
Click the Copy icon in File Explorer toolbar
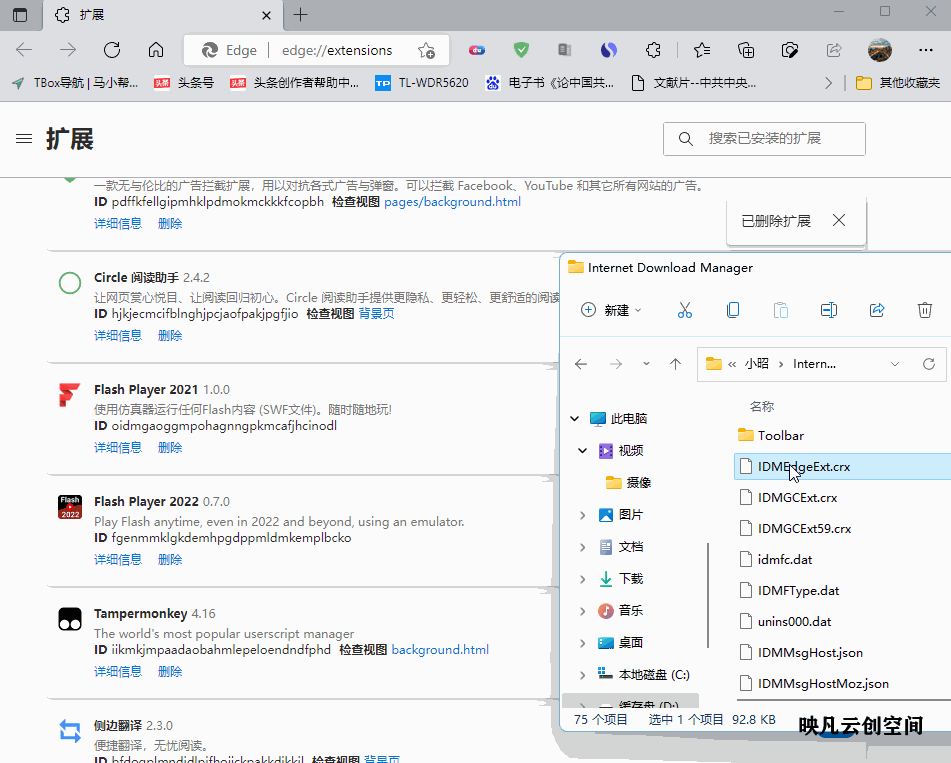coord(733,311)
